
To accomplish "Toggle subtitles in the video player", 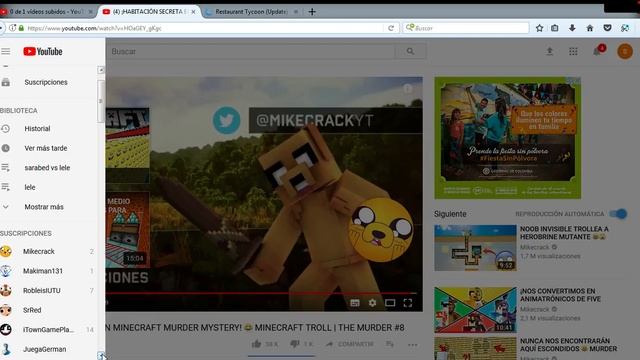I will point(355,303).
